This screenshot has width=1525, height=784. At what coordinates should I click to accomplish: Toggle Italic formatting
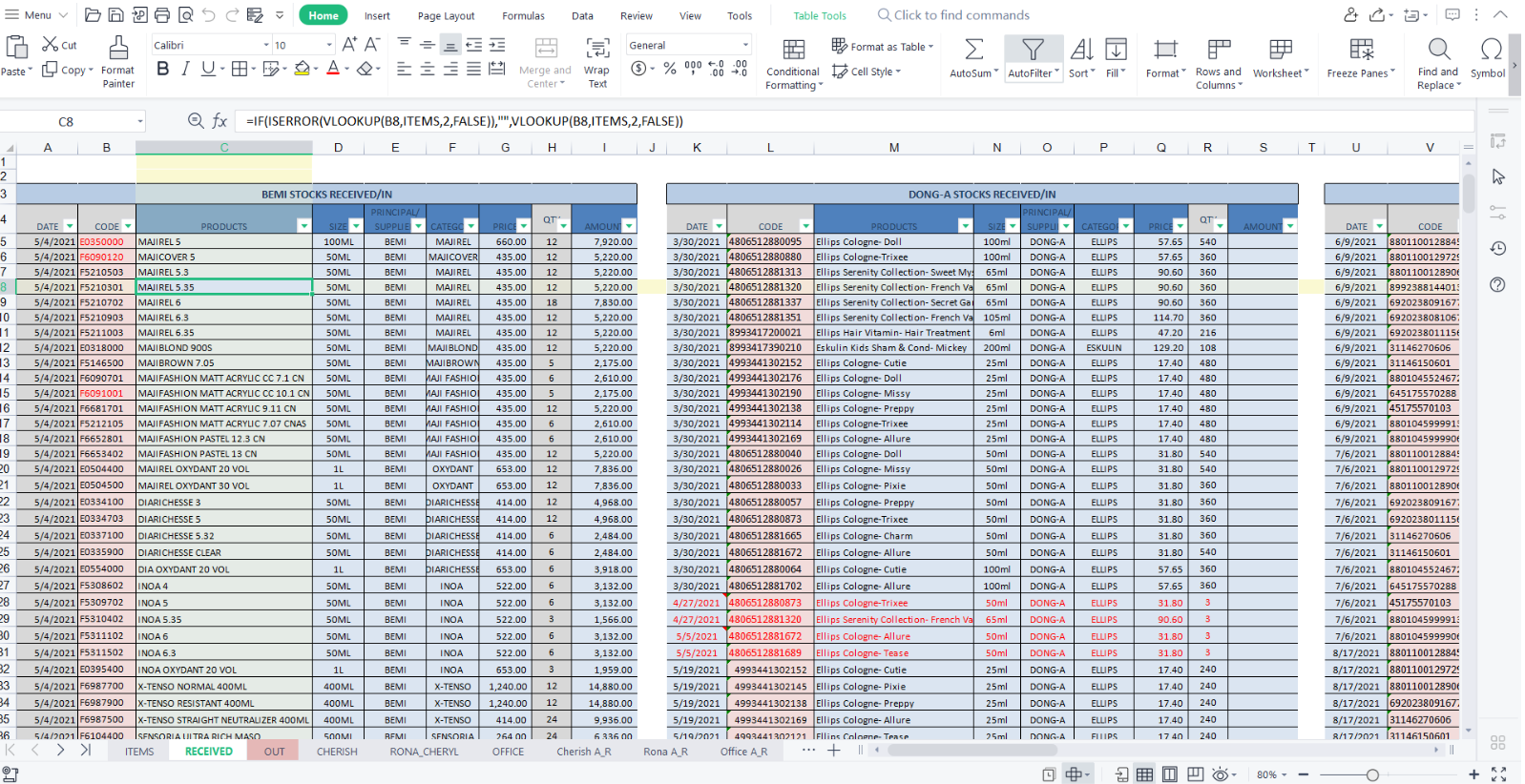click(185, 69)
